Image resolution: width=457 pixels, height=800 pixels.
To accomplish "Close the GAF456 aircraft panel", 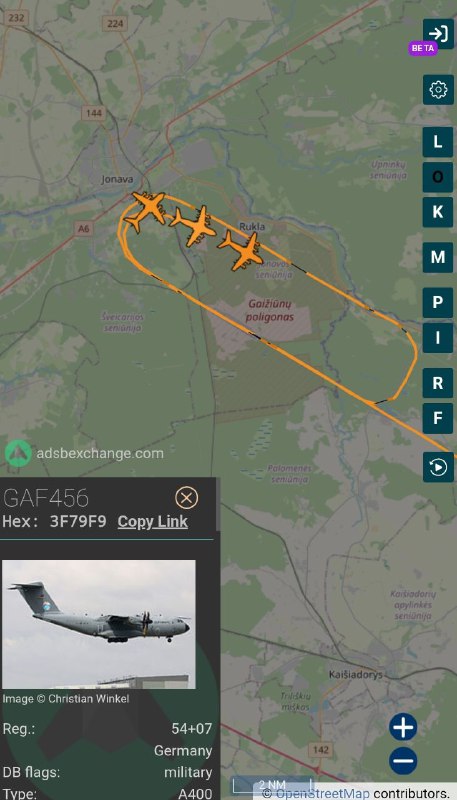I will click(x=187, y=497).
